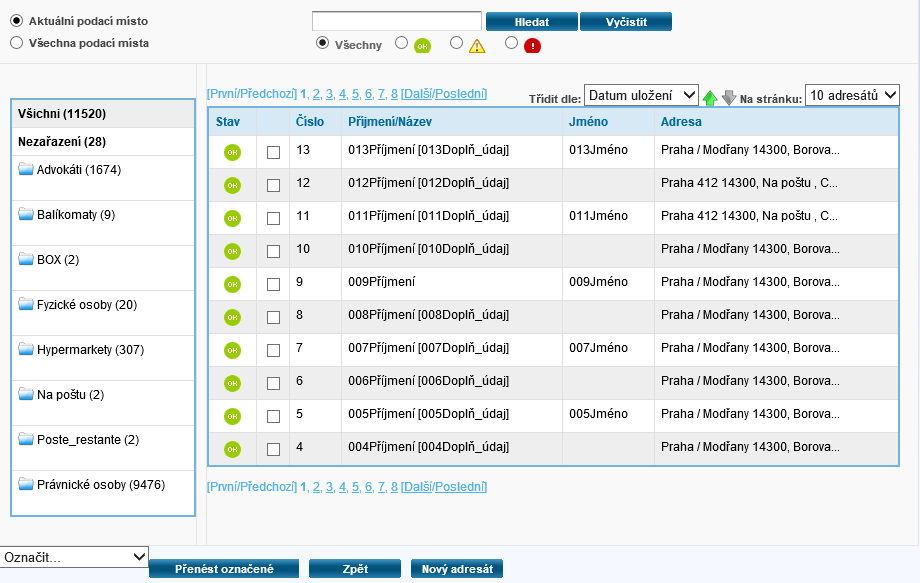
Task: Open the Označit dropdown
Action: coord(74,557)
